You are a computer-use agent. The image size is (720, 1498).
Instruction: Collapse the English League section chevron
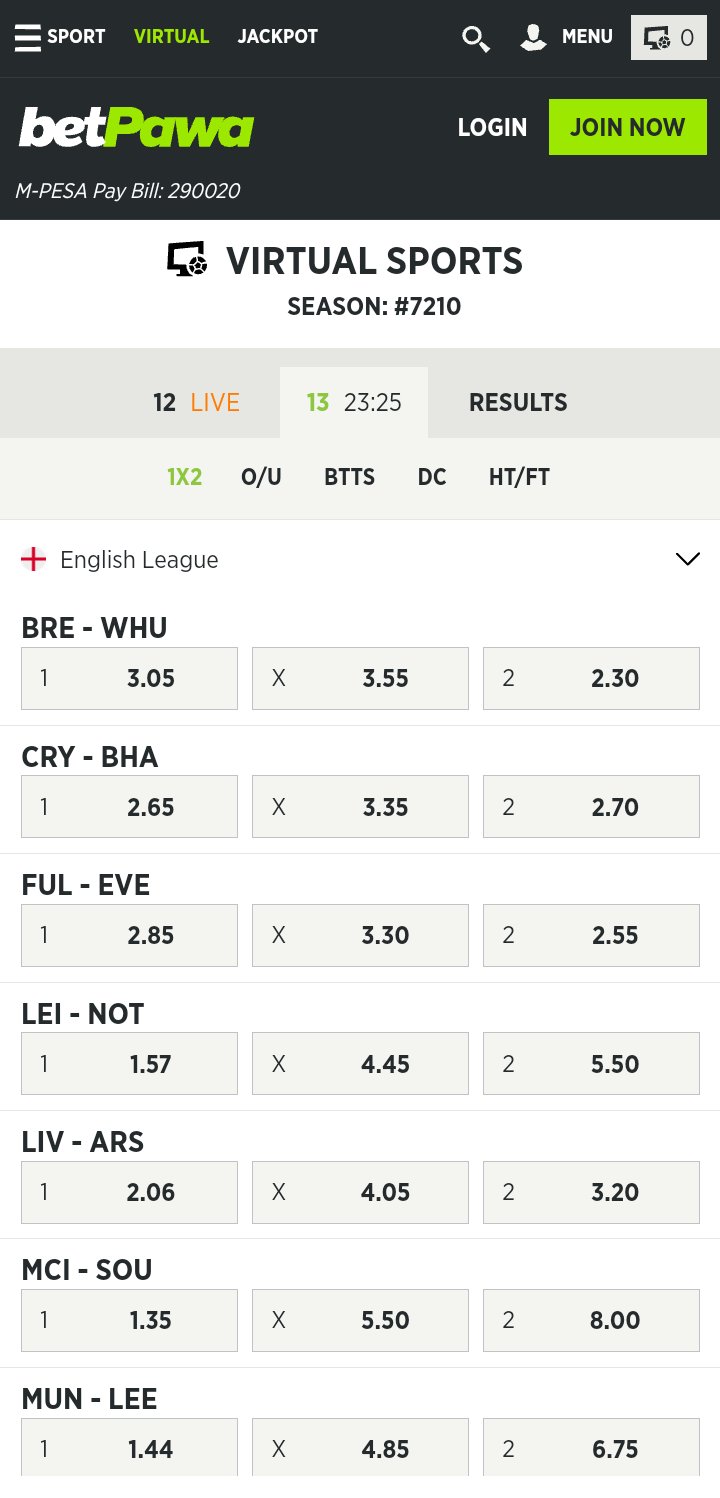coord(688,559)
